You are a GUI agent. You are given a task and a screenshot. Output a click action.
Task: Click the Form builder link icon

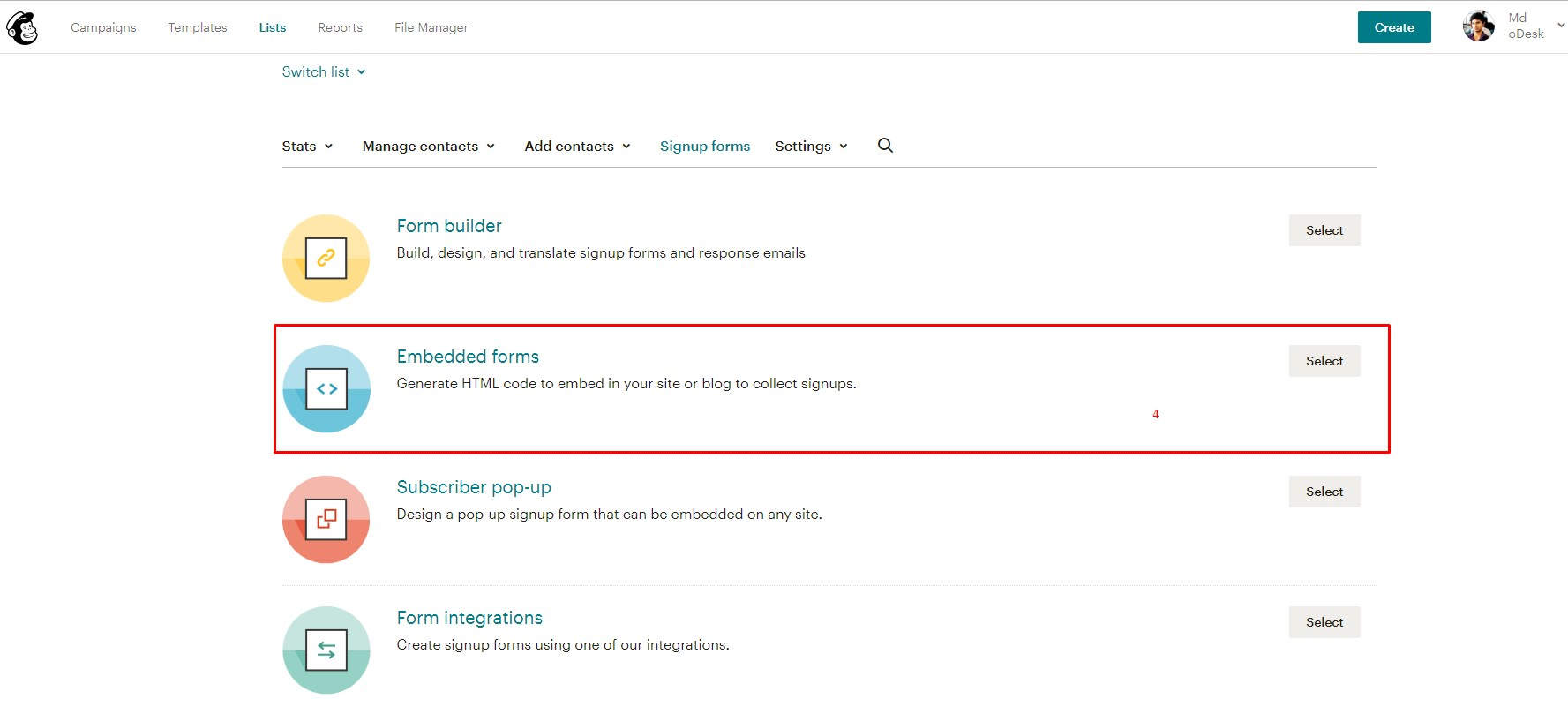[326, 258]
